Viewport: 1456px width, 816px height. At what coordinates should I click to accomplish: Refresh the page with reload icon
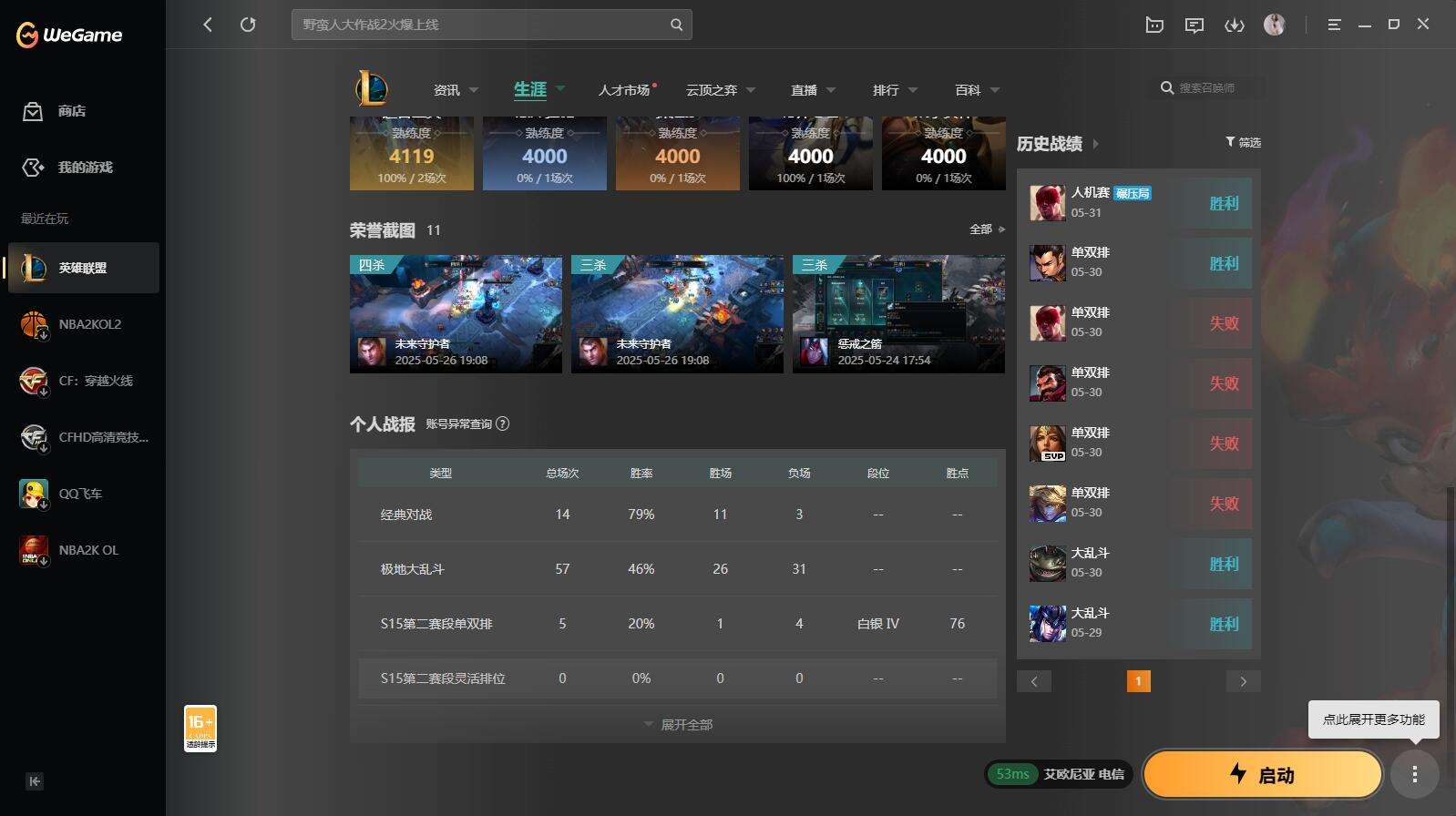coord(248,25)
